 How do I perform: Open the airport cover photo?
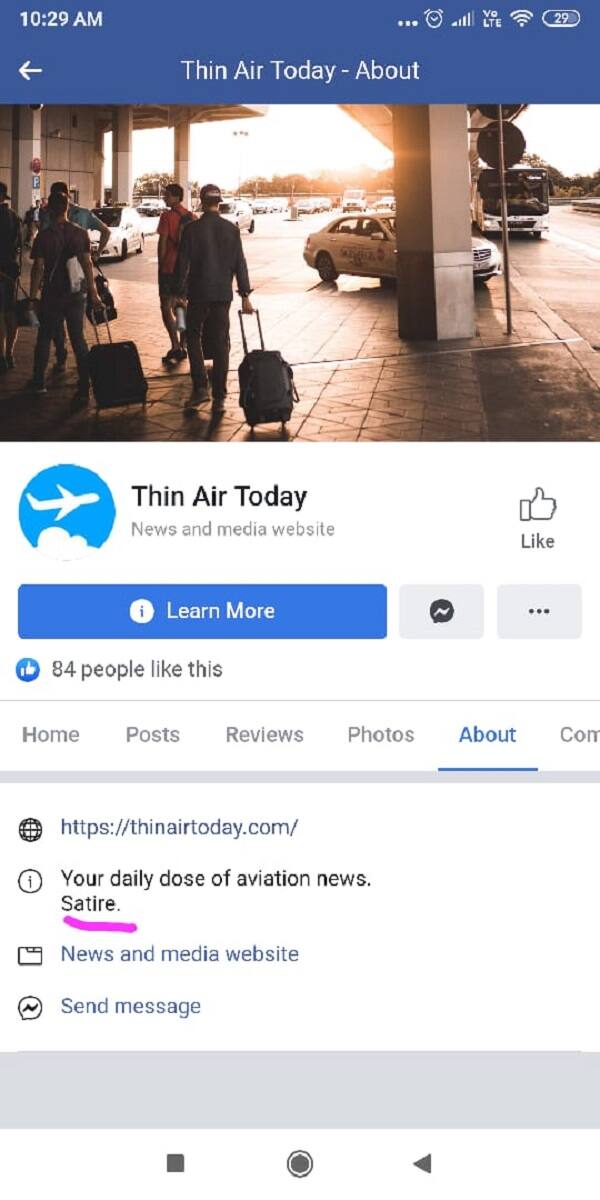(300, 272)
